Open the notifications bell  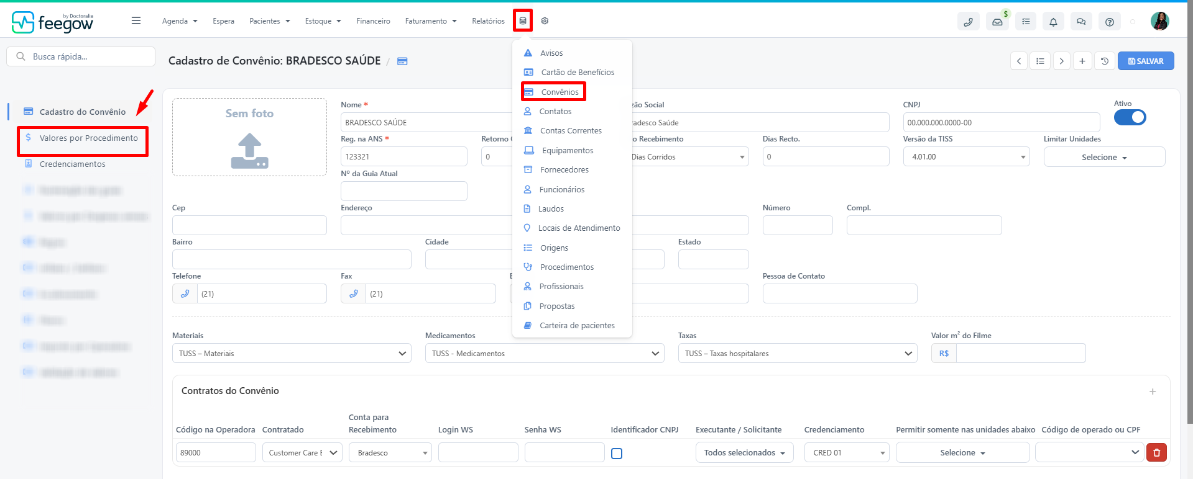(1053, 22)
